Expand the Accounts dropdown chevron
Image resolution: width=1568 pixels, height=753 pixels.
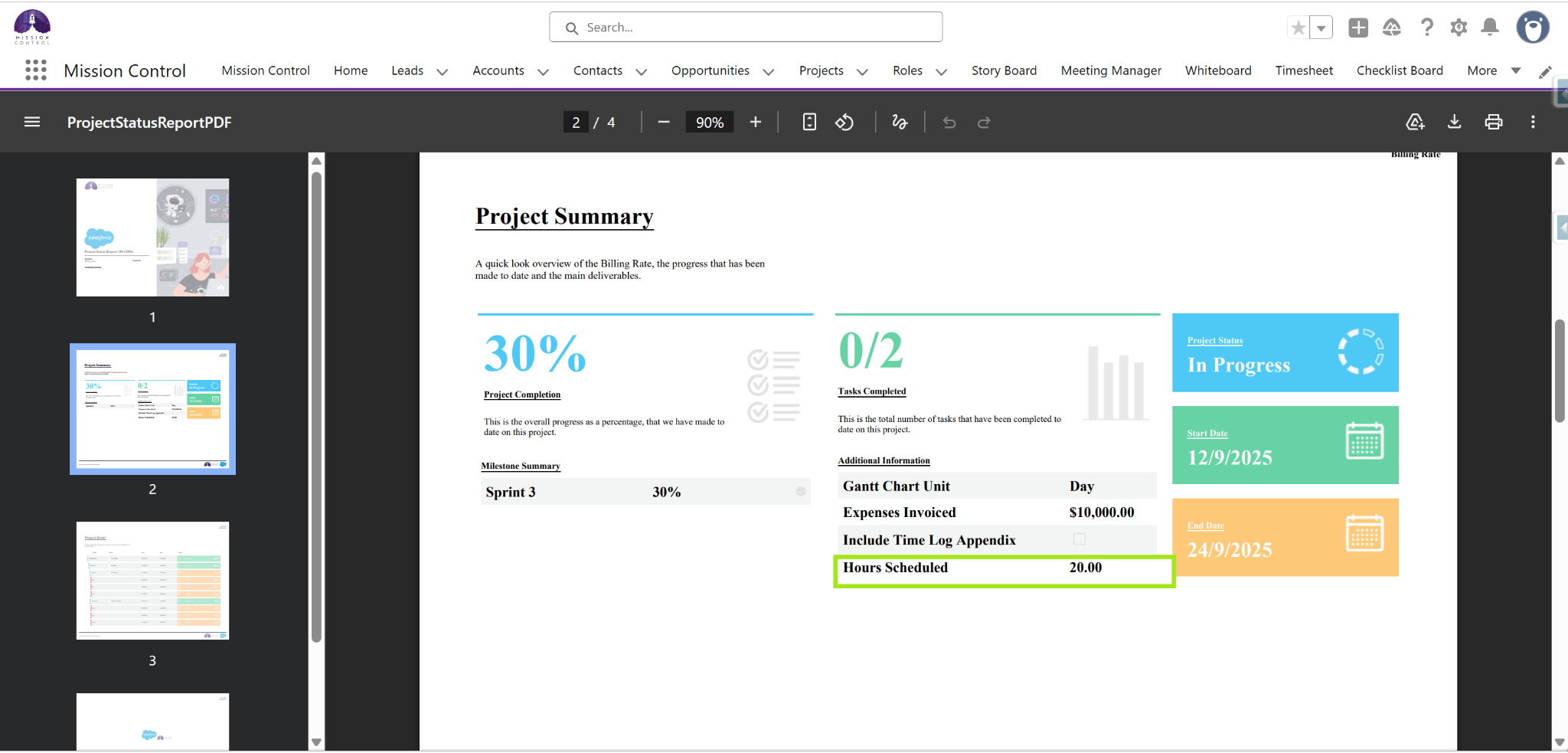point(543,71)
